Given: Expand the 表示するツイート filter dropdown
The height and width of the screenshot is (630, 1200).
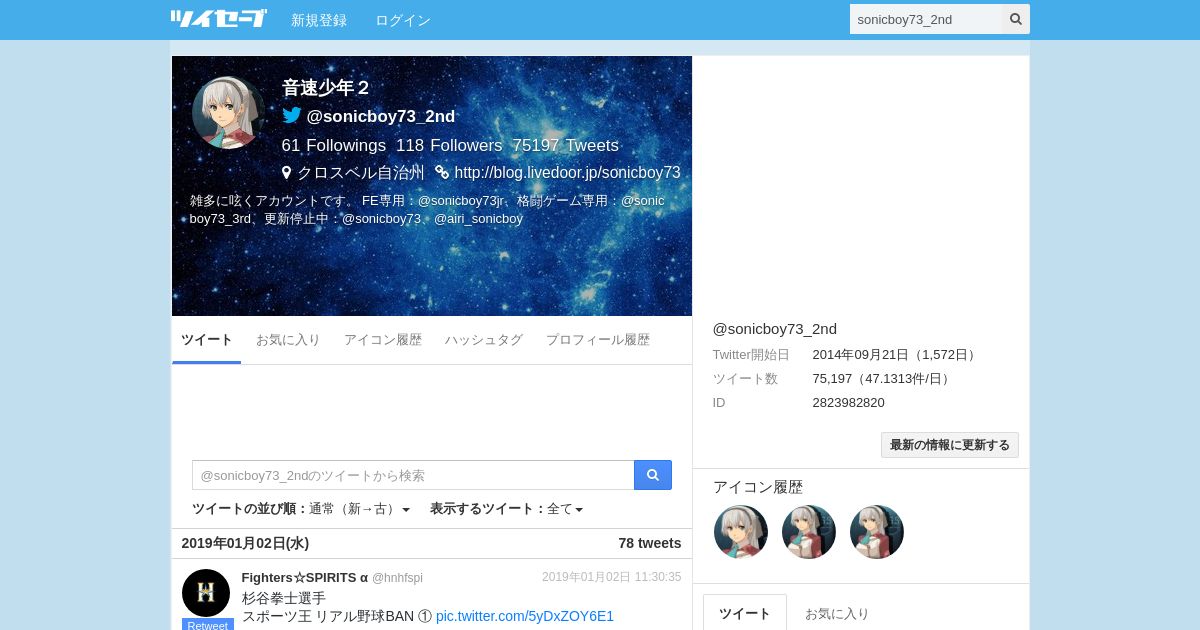Looking at the screenshot, I should [506, 509].
